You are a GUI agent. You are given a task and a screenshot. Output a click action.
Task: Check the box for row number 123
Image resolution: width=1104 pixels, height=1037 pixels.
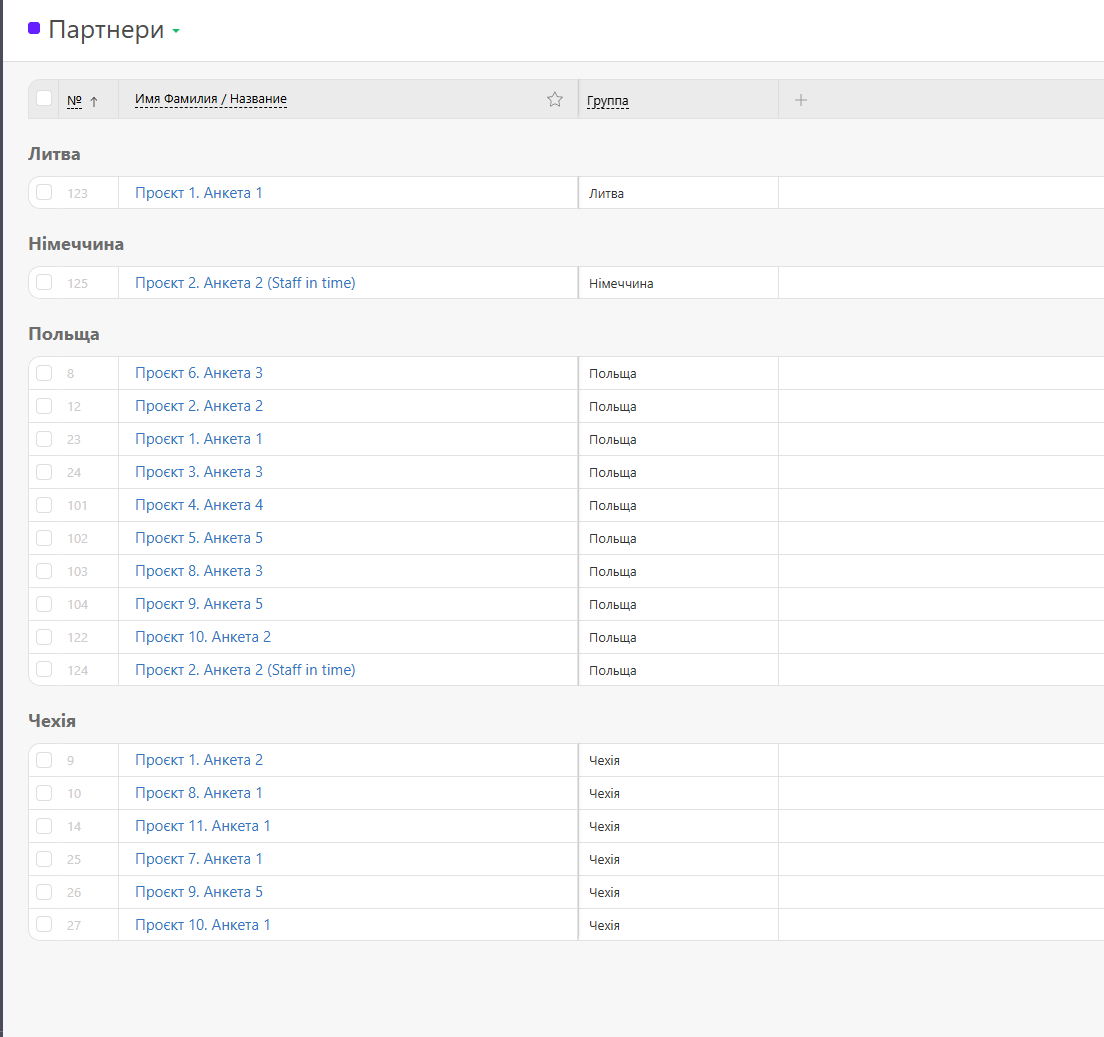(44, 192)
